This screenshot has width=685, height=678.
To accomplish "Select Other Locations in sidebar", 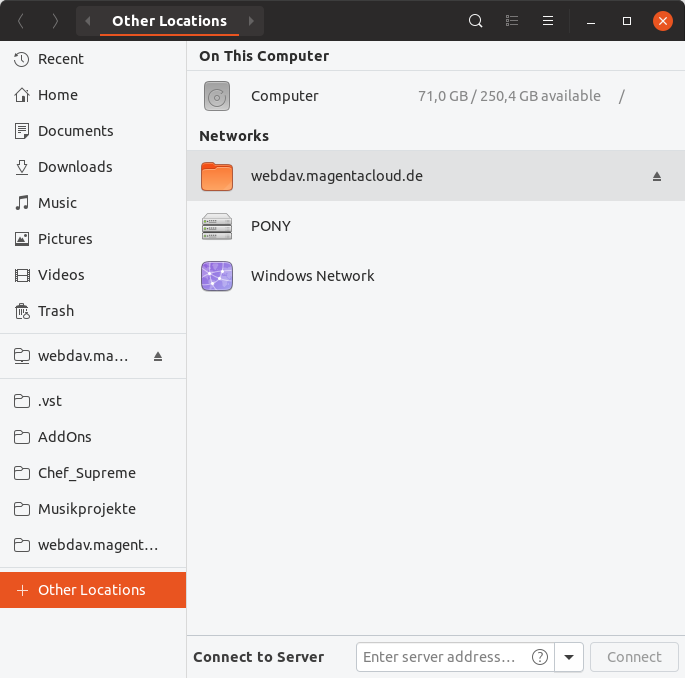I will coord(93,590).
